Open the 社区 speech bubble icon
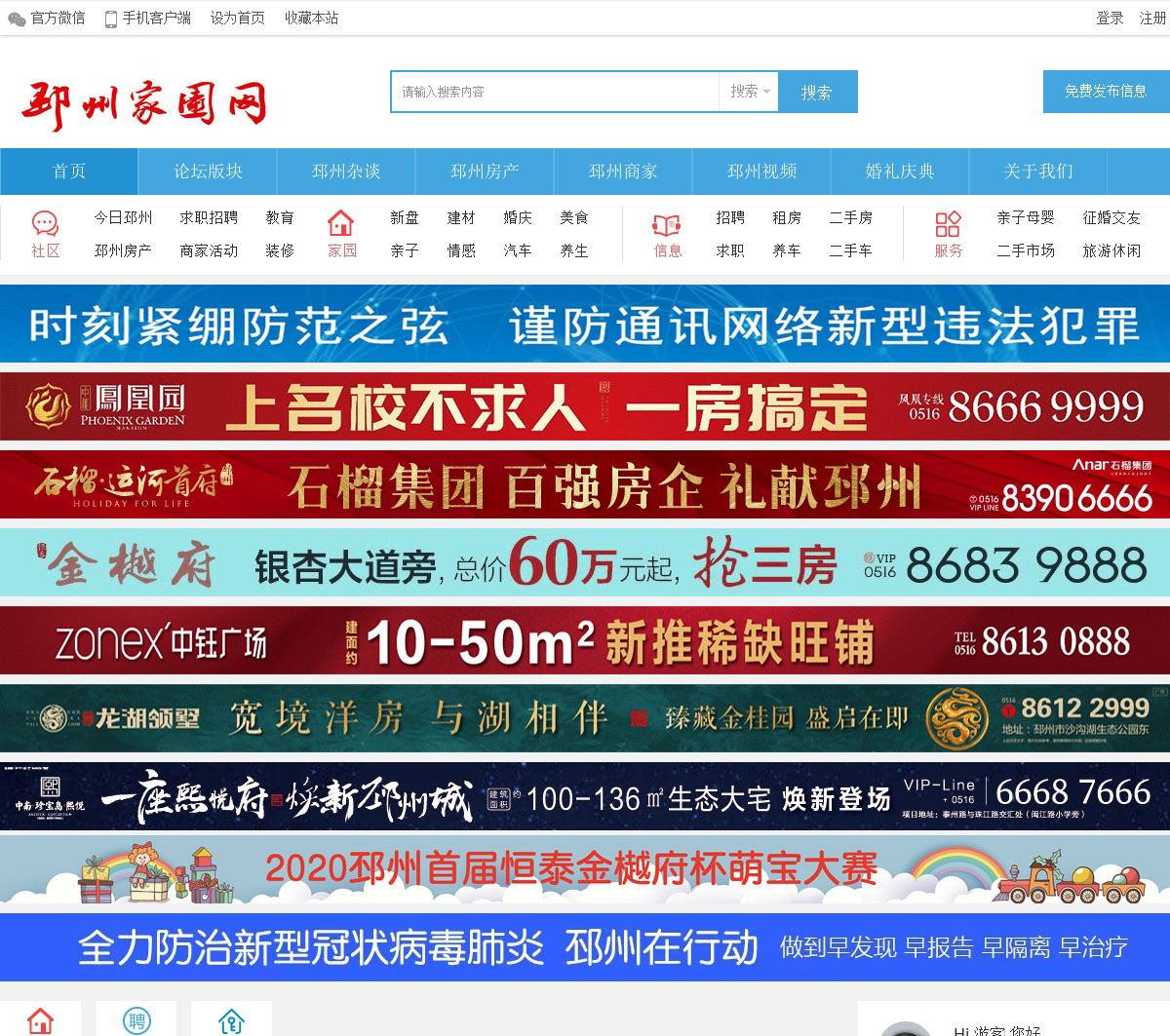This screenshot has height=1036, width=1170. tap(45, 224)
